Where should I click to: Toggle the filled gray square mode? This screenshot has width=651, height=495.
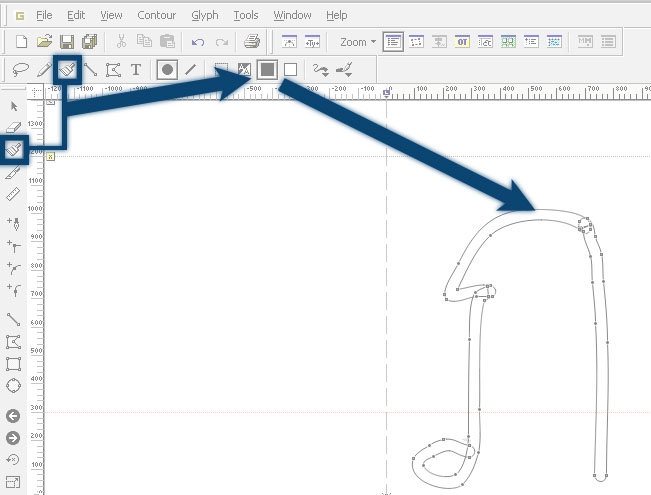[x=267, y=69]
